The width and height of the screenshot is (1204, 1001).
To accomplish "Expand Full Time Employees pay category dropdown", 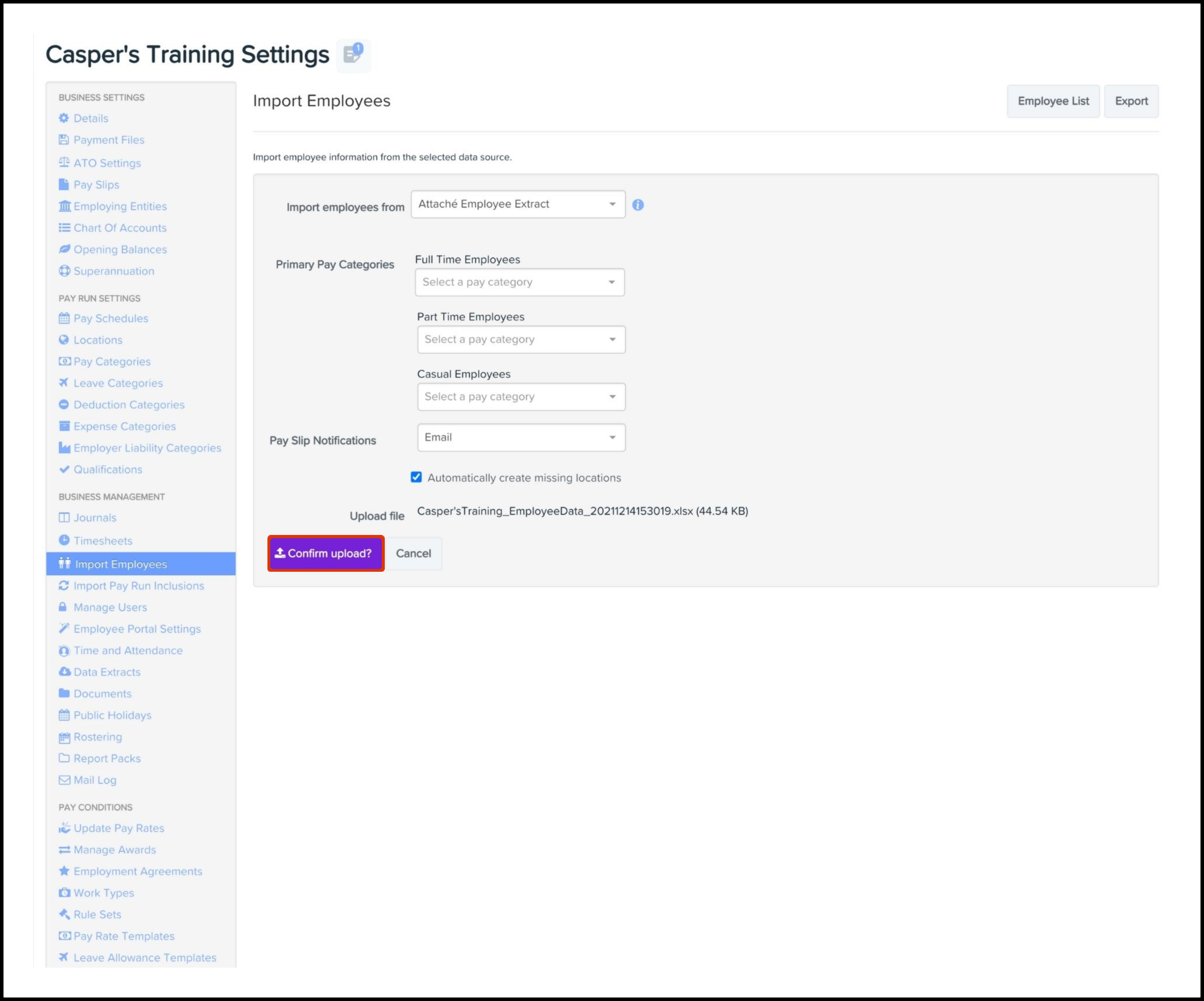I will point(519,282).
